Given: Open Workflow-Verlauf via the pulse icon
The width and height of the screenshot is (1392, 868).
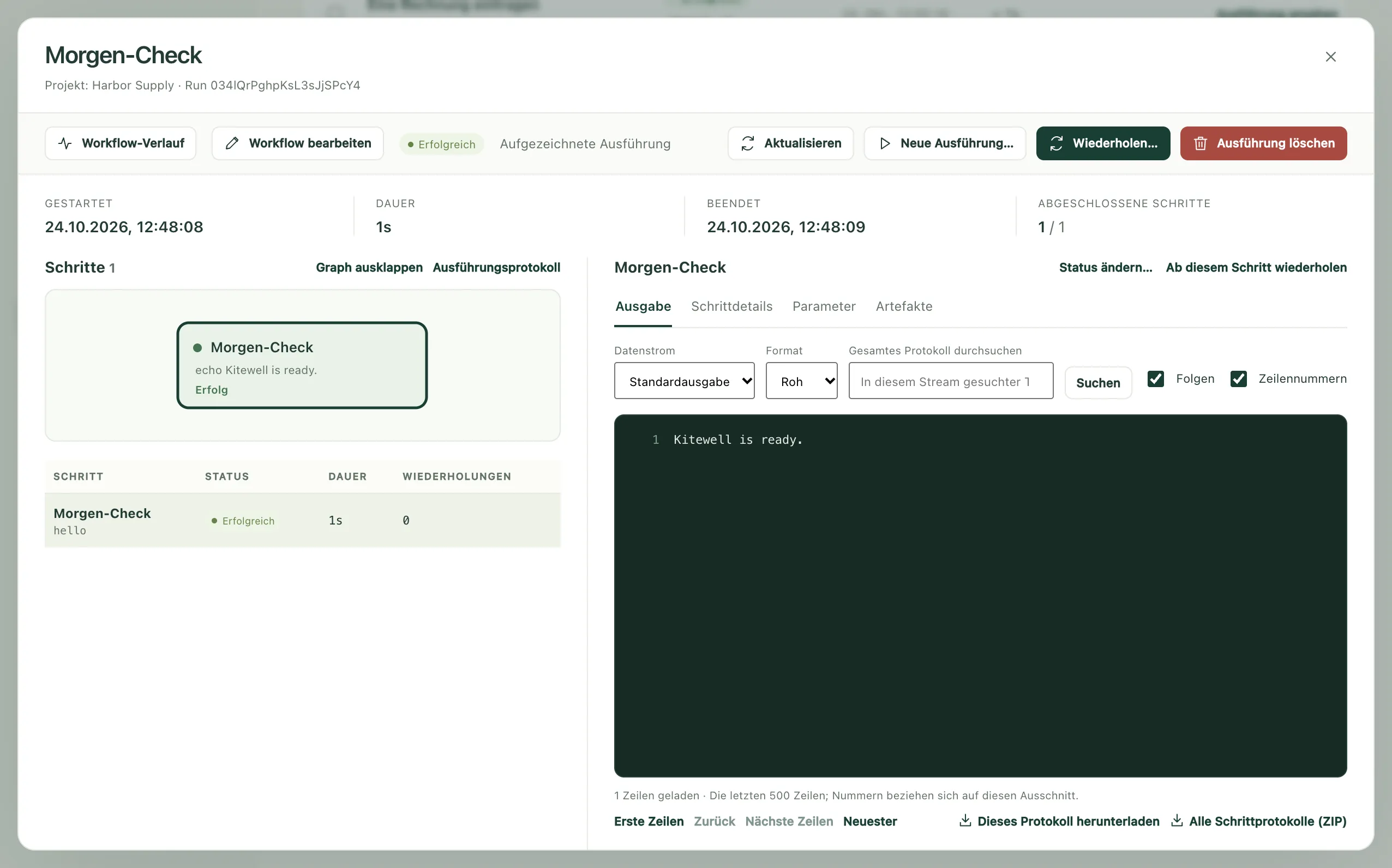Looking at the screenshot, I should click(x=65, y=143).
